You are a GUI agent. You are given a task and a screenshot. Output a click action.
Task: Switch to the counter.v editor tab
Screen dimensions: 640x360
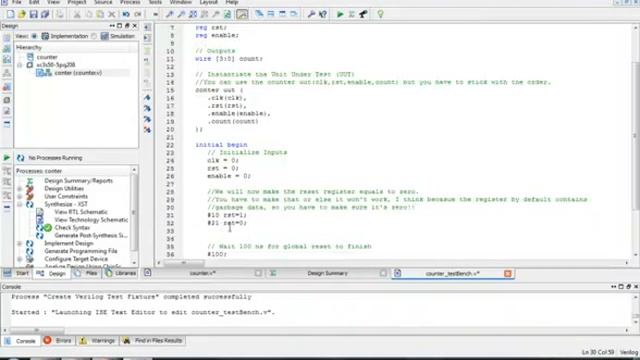click(x=203, y=273)
